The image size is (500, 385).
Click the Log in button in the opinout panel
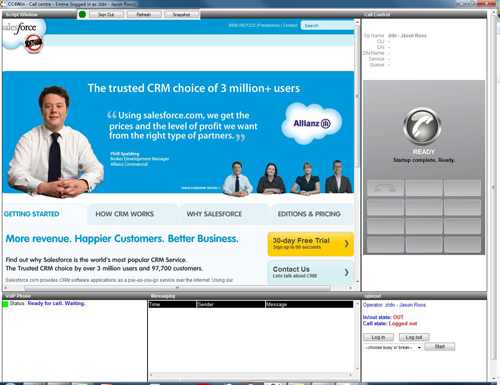point(378,337)
